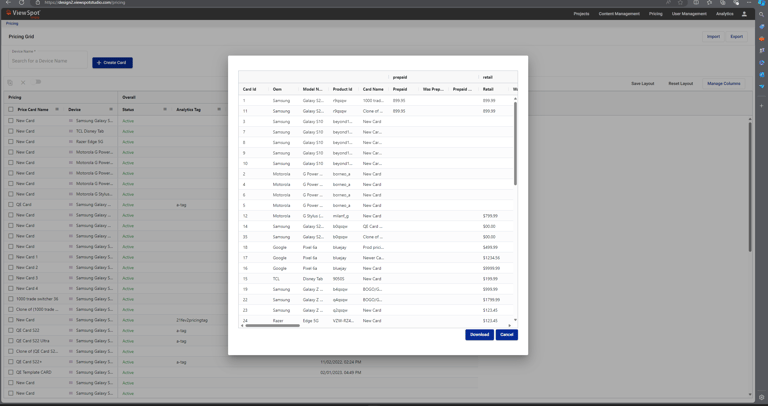Click the X delete icon above the grid

pyautogui.click(x=23, y=83)
